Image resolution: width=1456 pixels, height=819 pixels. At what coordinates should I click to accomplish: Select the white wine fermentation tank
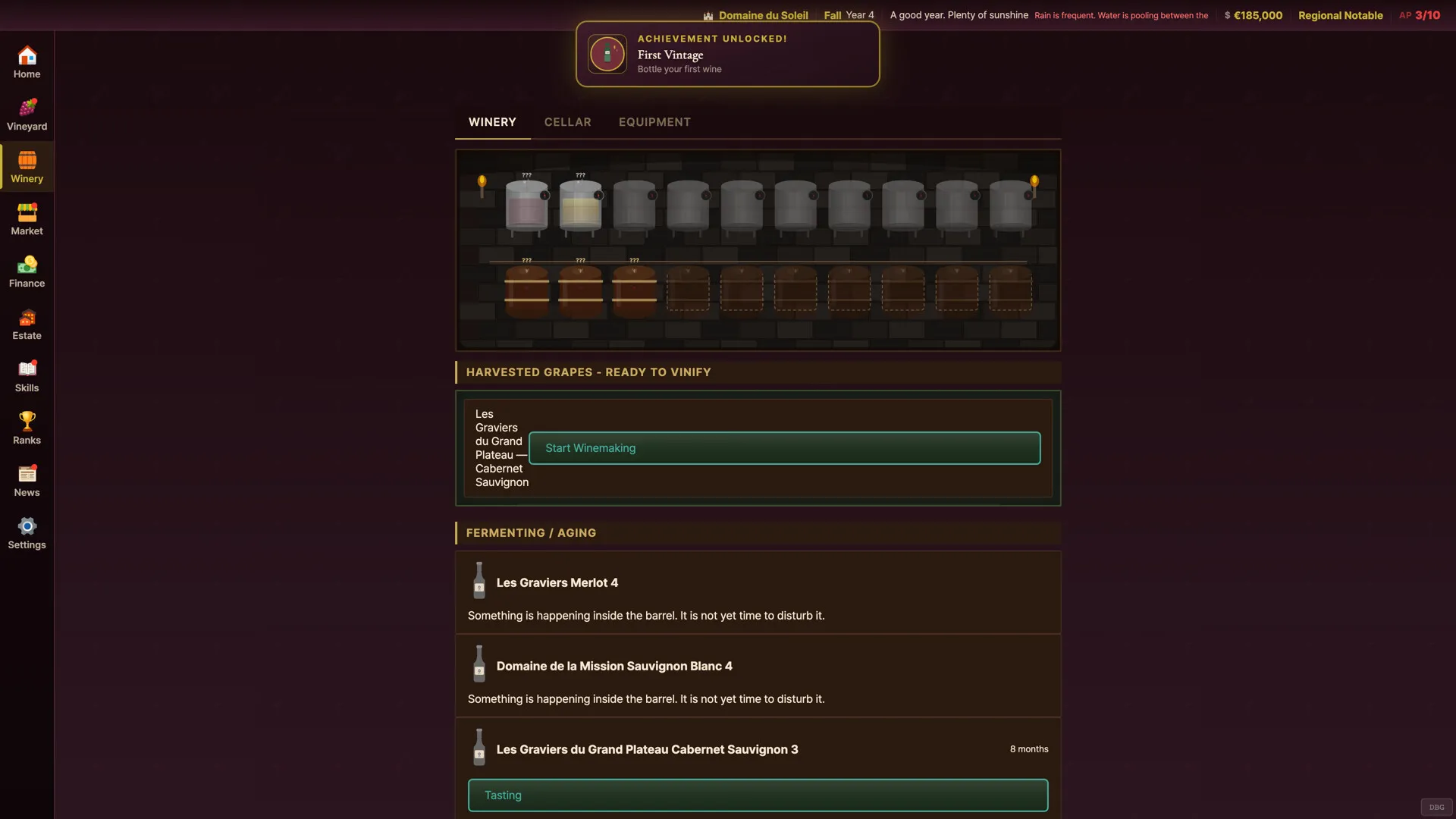(580, 206)
